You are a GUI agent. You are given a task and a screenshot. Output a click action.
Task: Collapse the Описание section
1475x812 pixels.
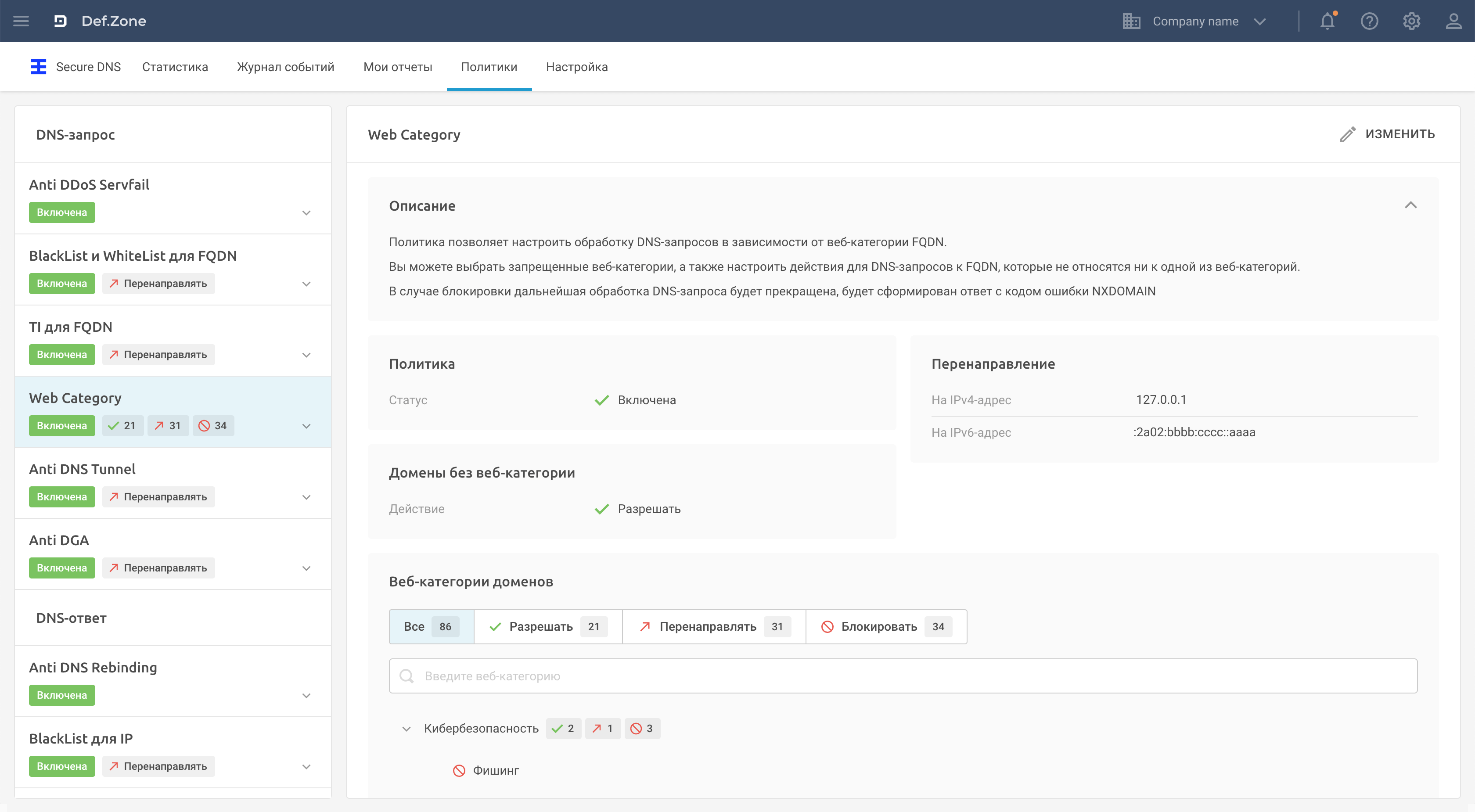(x=1410, y=205)
